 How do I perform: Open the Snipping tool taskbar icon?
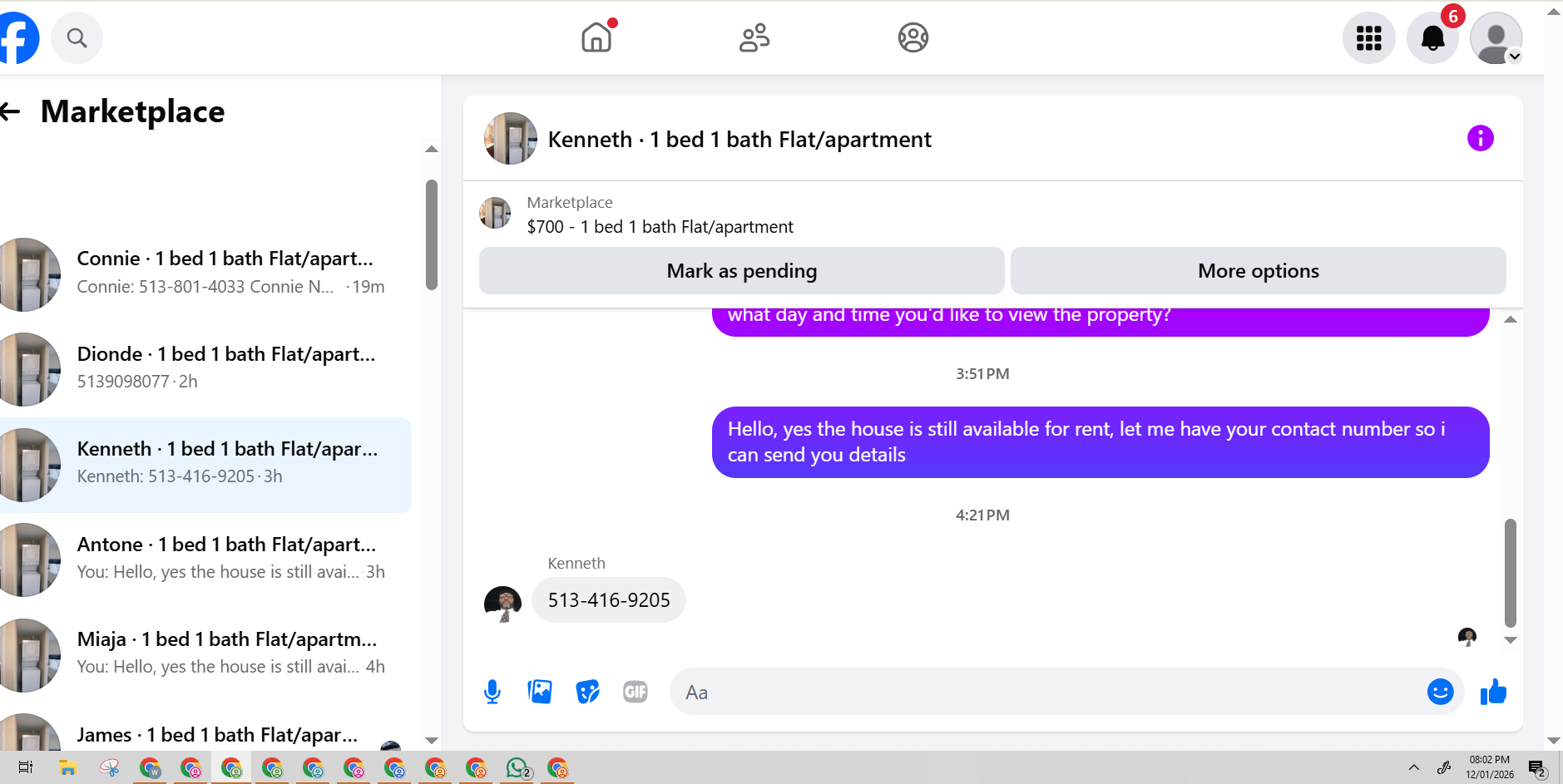pos(109,767)
